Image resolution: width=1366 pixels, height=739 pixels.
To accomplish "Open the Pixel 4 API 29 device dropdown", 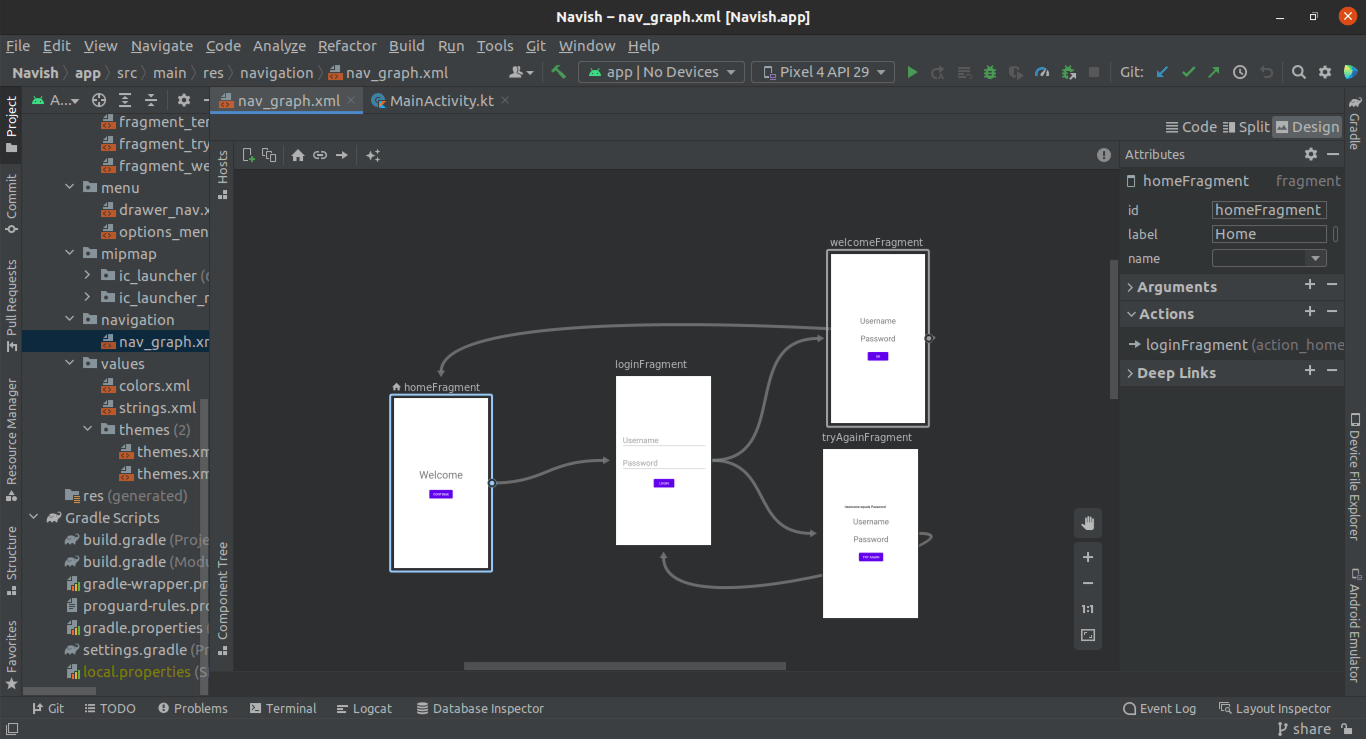I will (824, 72).
